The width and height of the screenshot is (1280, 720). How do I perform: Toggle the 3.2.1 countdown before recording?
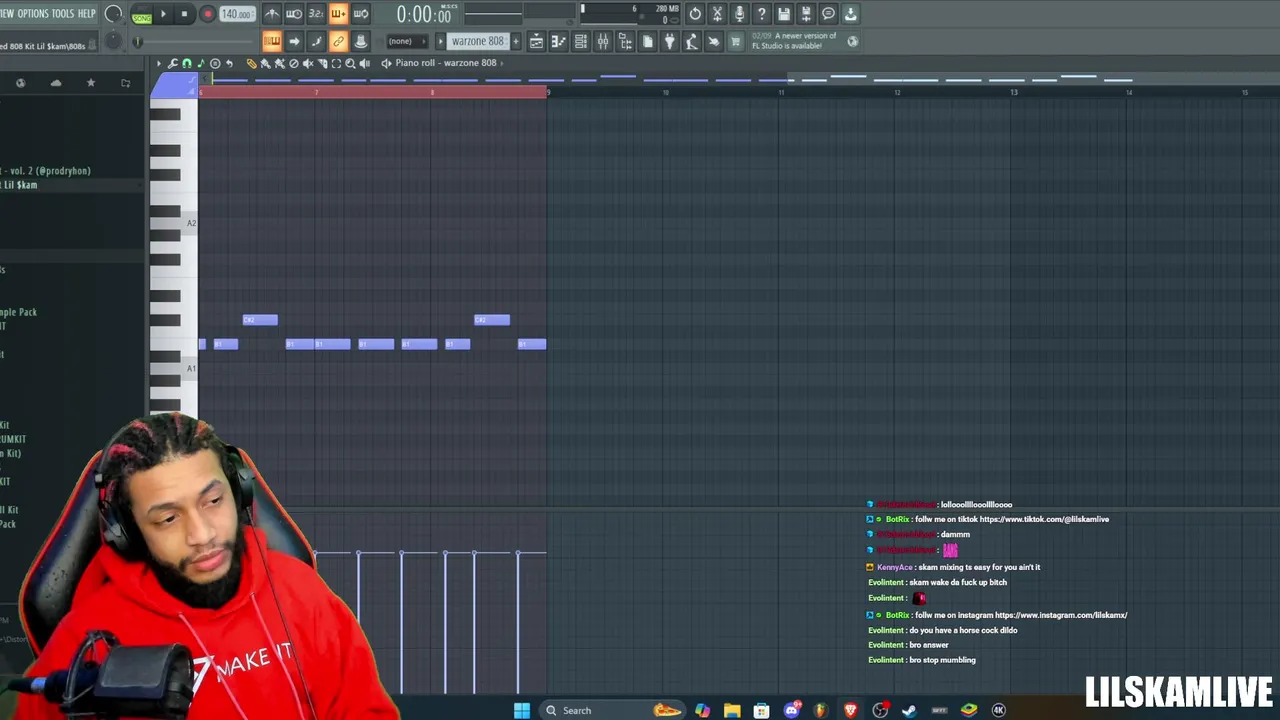(316, 14)
